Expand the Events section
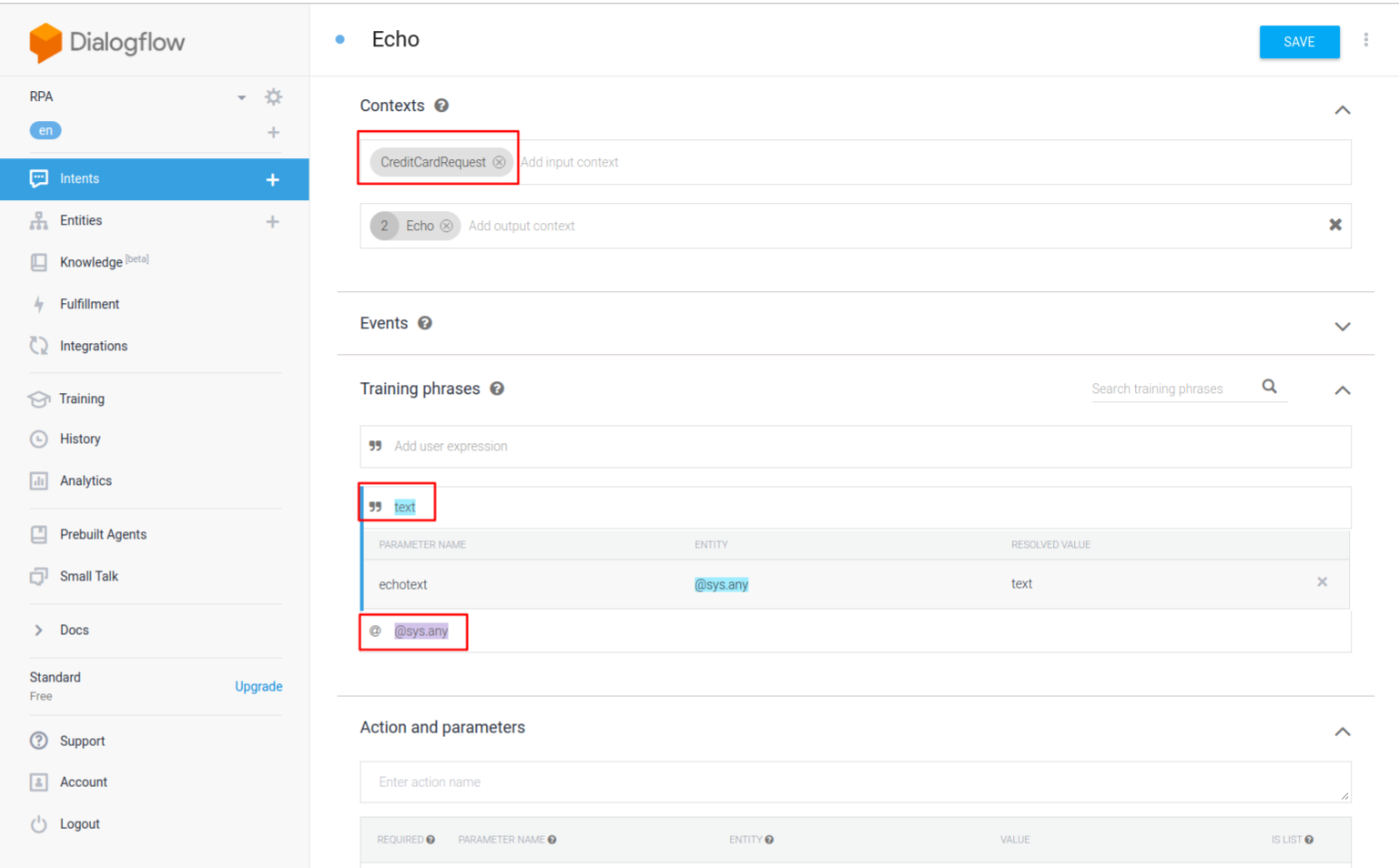The image size is (1399, 868). point(1342,326)
